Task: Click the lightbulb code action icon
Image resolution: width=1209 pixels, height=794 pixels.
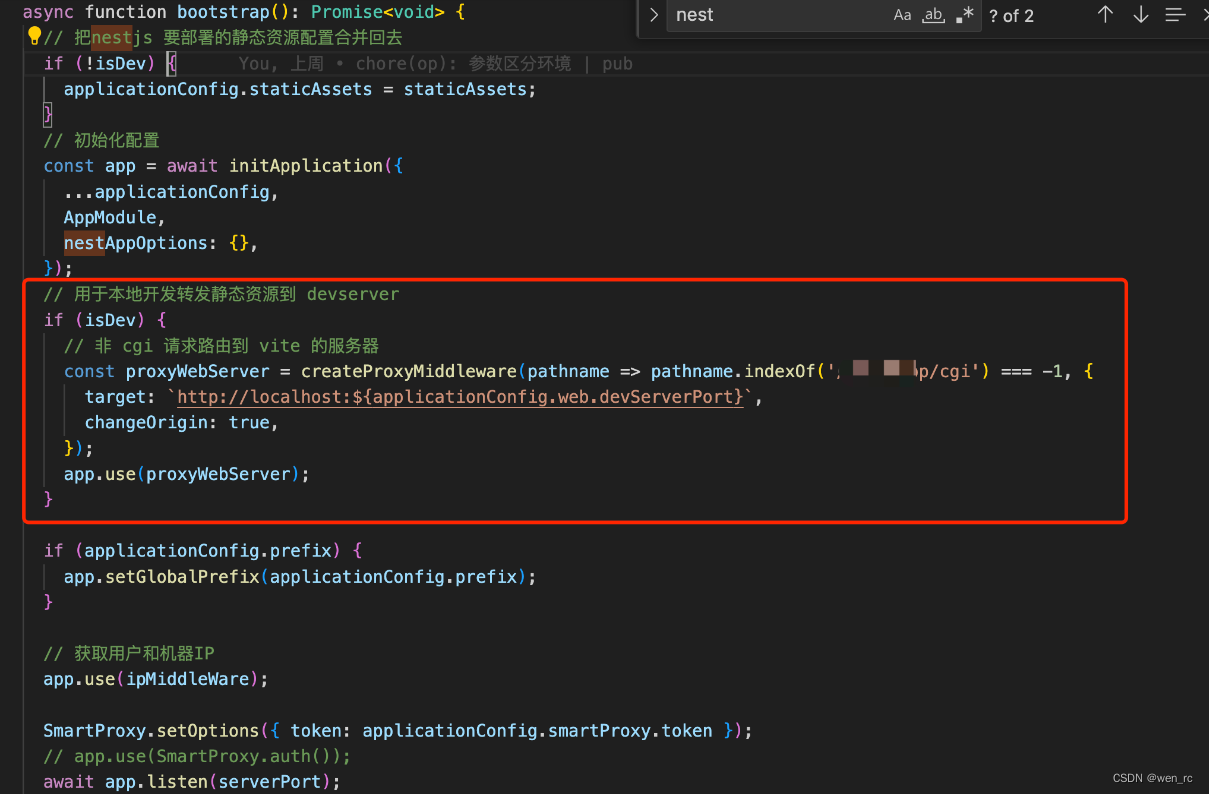Action: click(x=34, y=37)
